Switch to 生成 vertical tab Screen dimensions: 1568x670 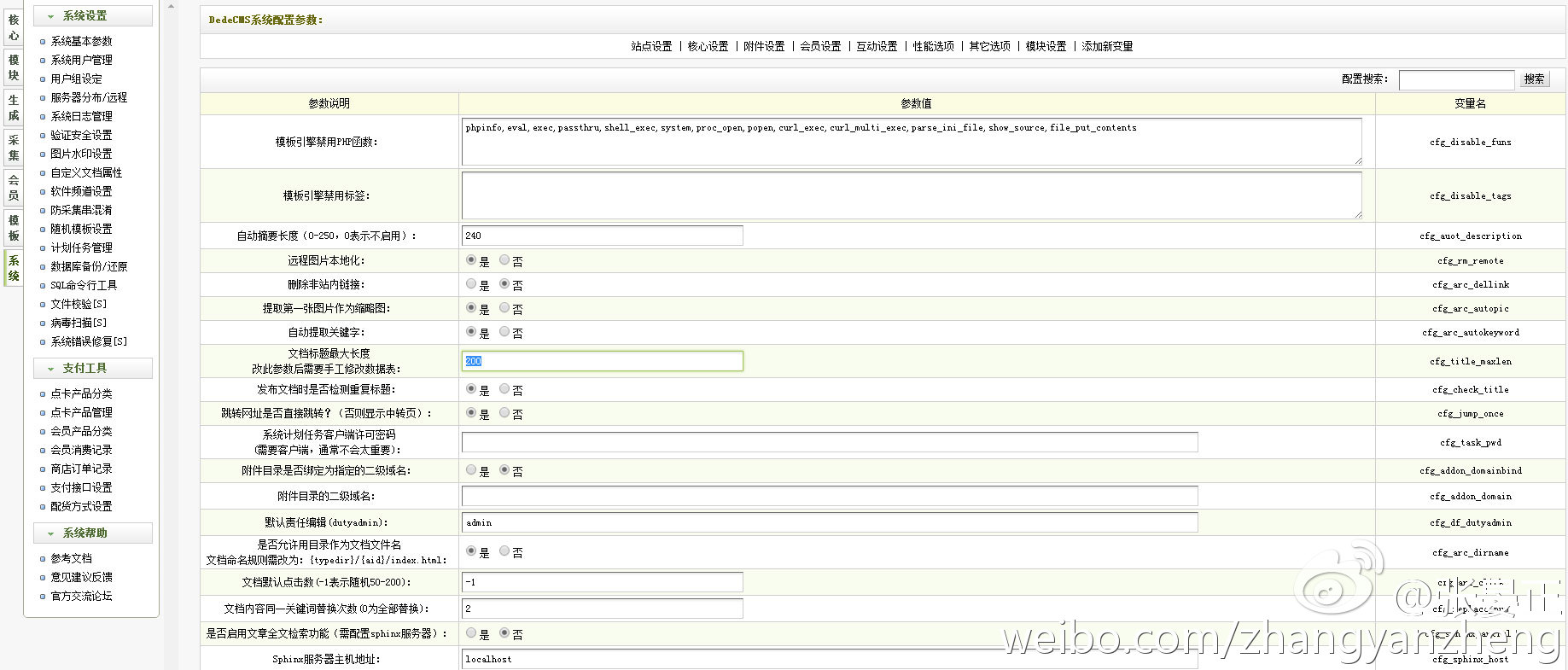(x=14, y=108)
